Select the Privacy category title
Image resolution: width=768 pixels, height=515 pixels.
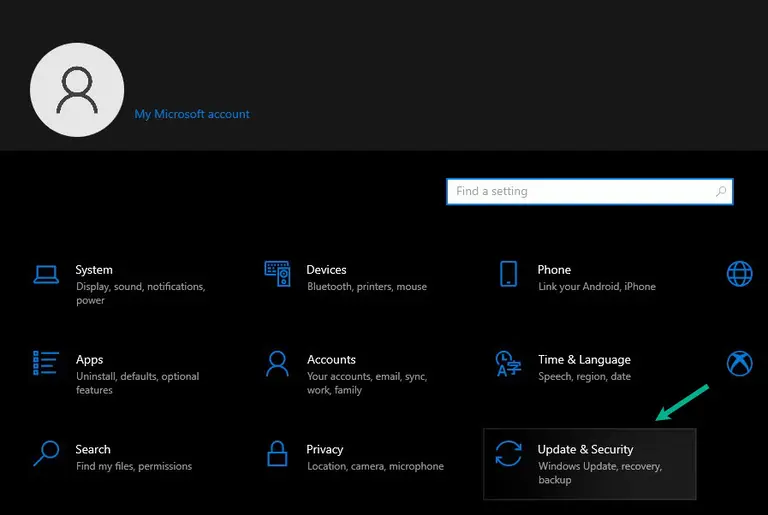click(325, 449)
